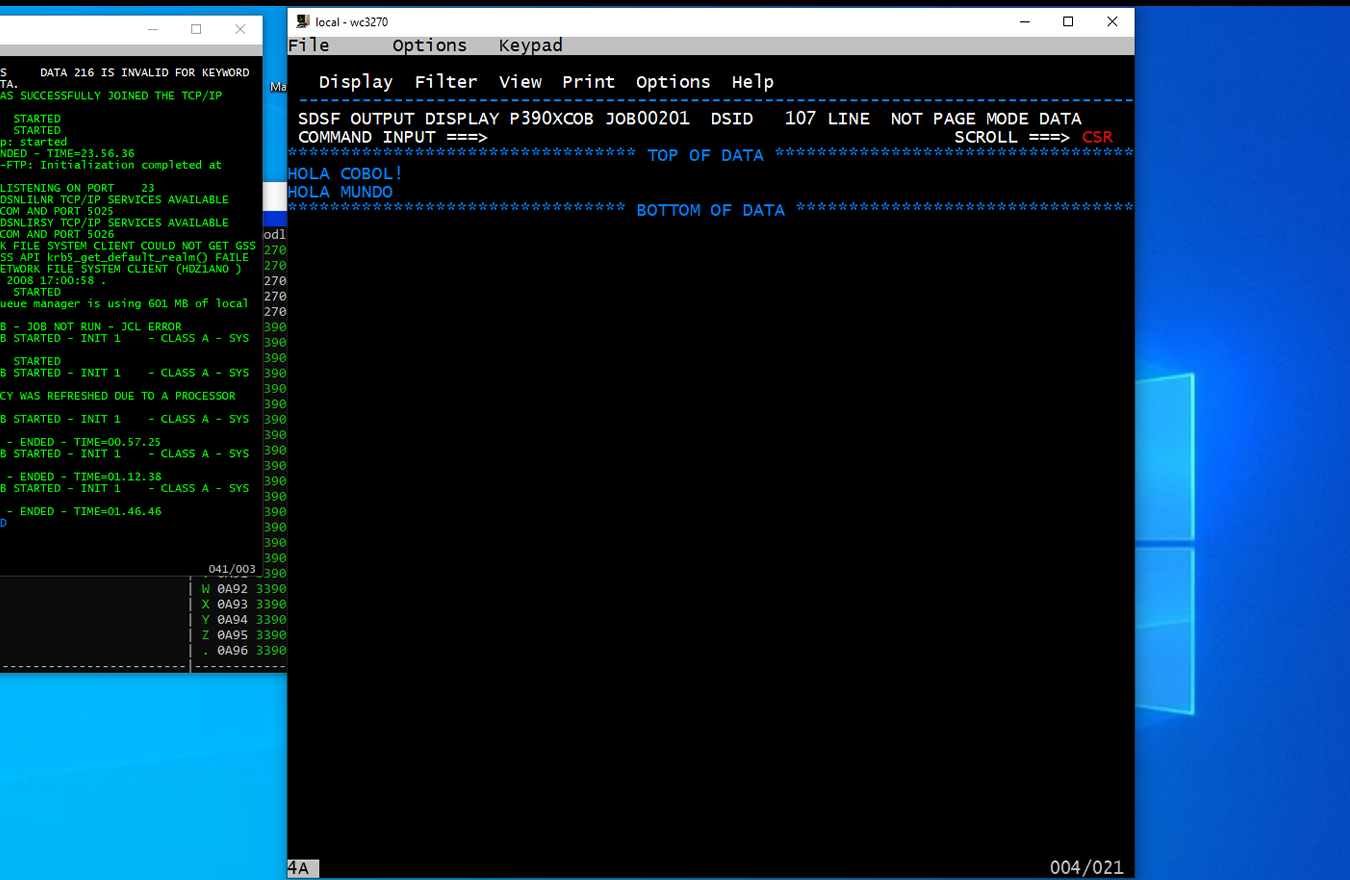Maximize the green console window on left

coord(196,29)
